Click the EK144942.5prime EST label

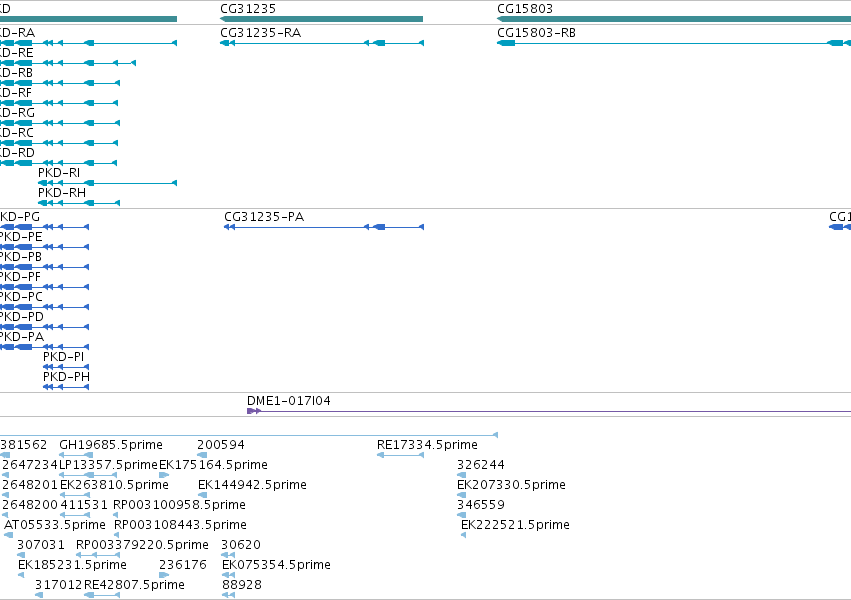click(x=252, y=484)
